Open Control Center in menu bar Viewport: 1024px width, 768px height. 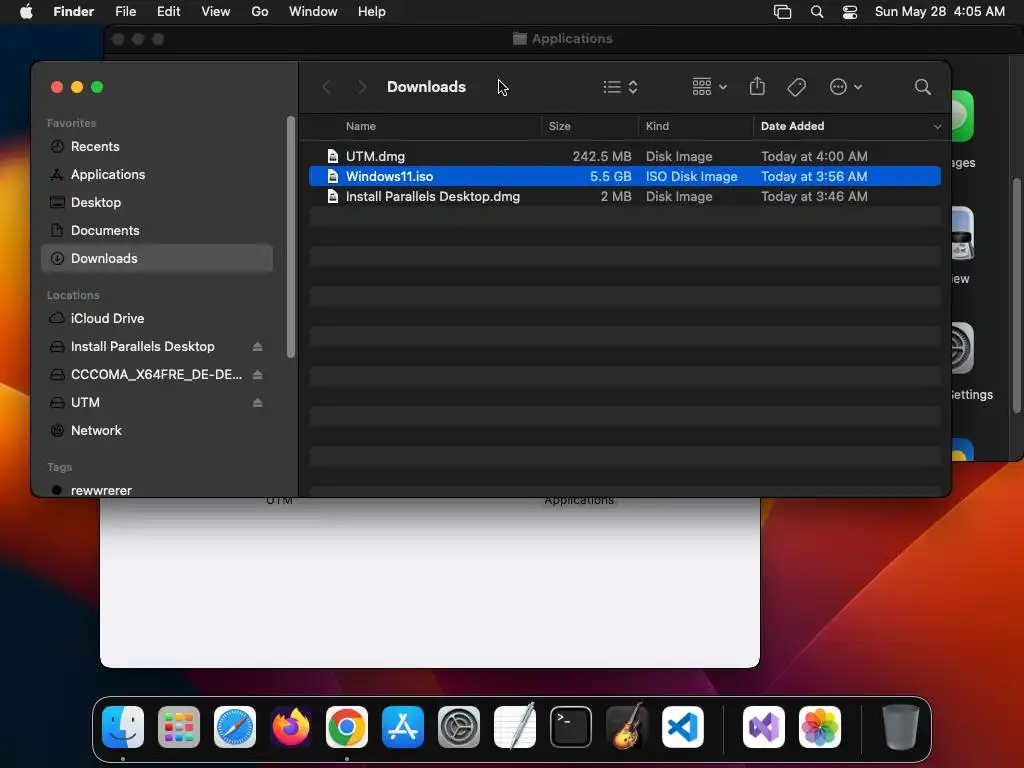coord(850,12)
